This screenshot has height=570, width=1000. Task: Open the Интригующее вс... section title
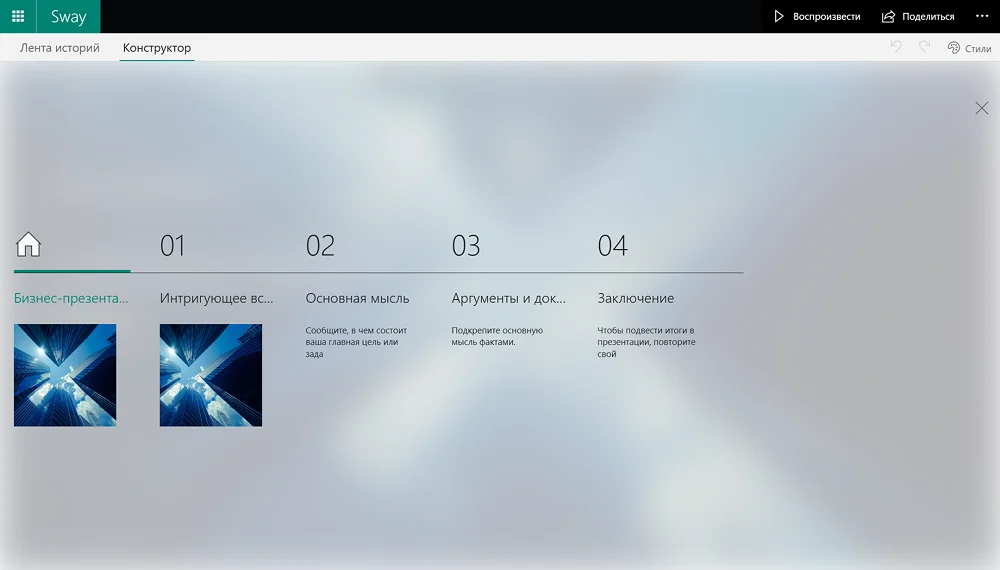point(216,298)
